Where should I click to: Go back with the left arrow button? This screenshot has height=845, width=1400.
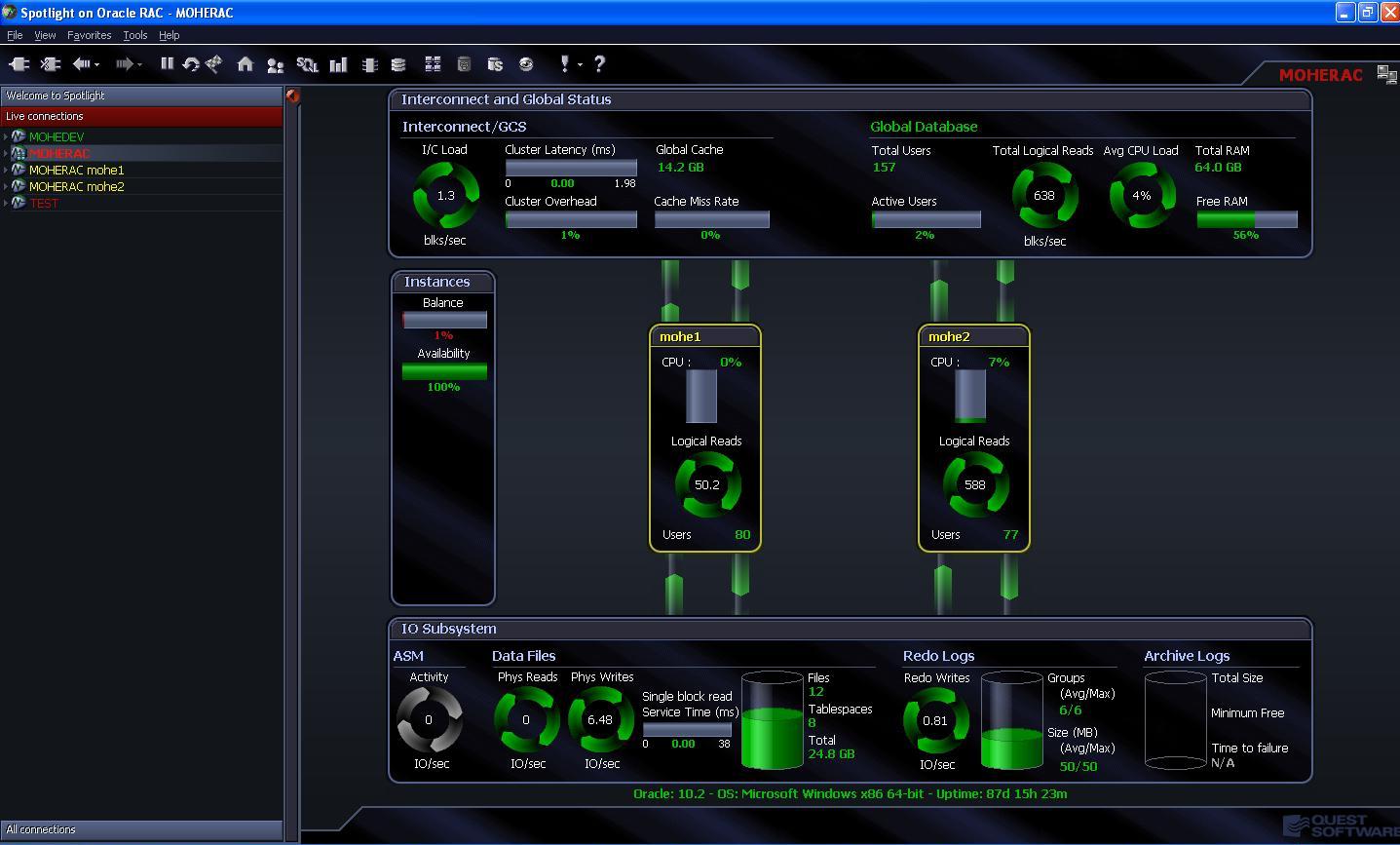point(82,64)
